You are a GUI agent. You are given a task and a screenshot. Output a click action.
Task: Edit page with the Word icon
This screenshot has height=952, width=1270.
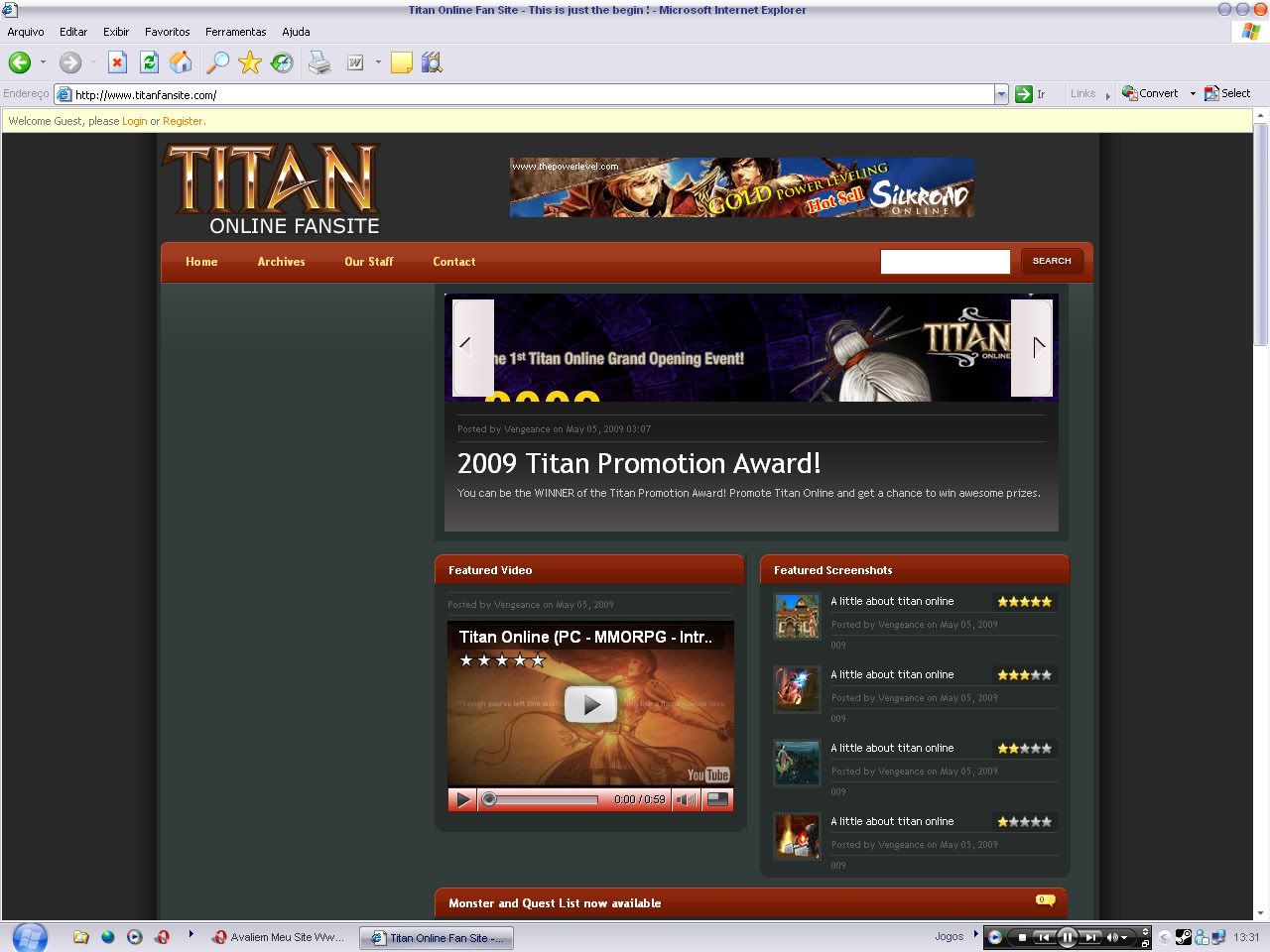(354, 62)
